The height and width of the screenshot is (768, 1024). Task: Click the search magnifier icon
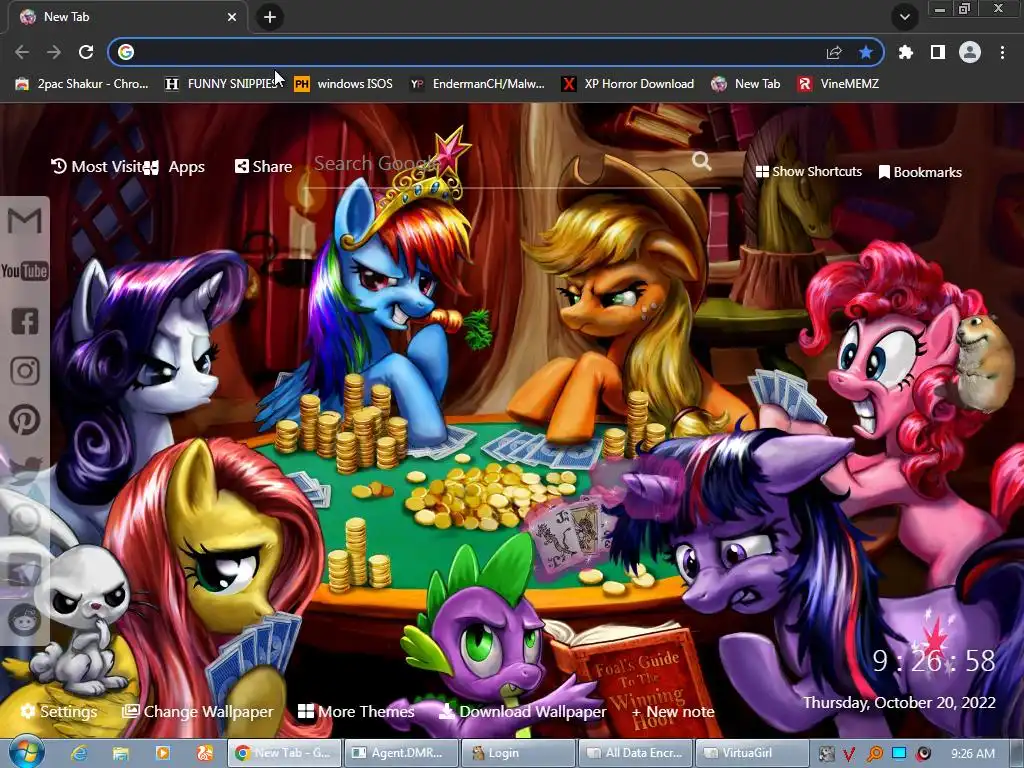click(x=701, y=161)
